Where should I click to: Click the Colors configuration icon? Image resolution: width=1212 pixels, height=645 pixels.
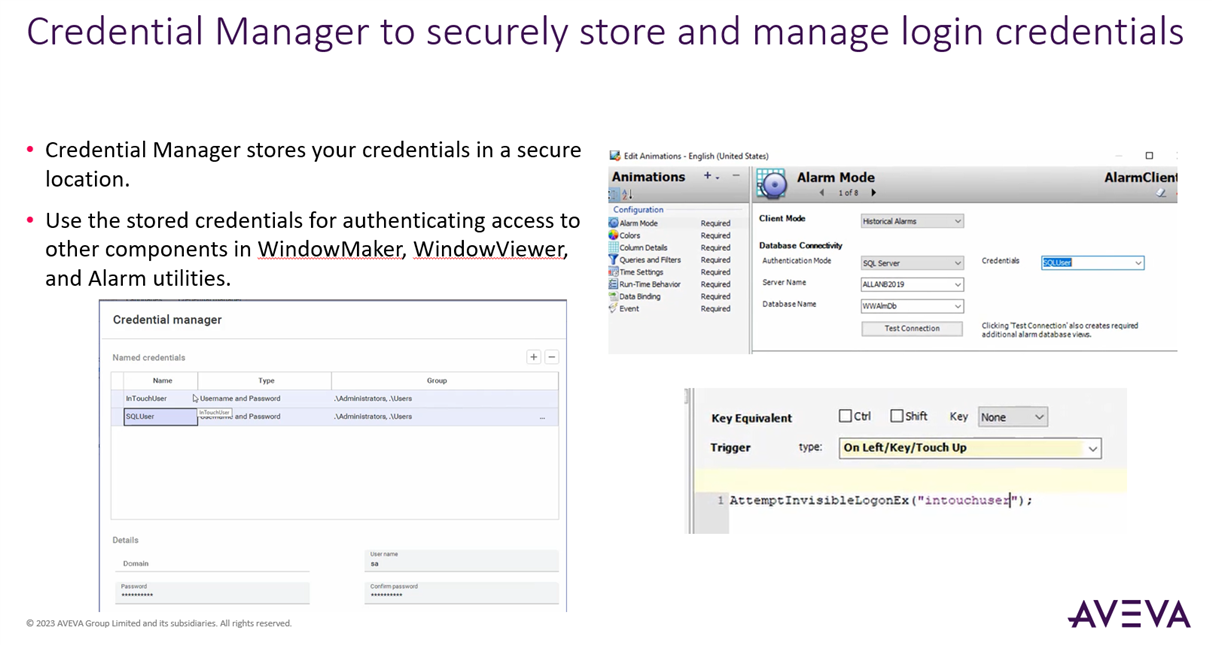613,235
